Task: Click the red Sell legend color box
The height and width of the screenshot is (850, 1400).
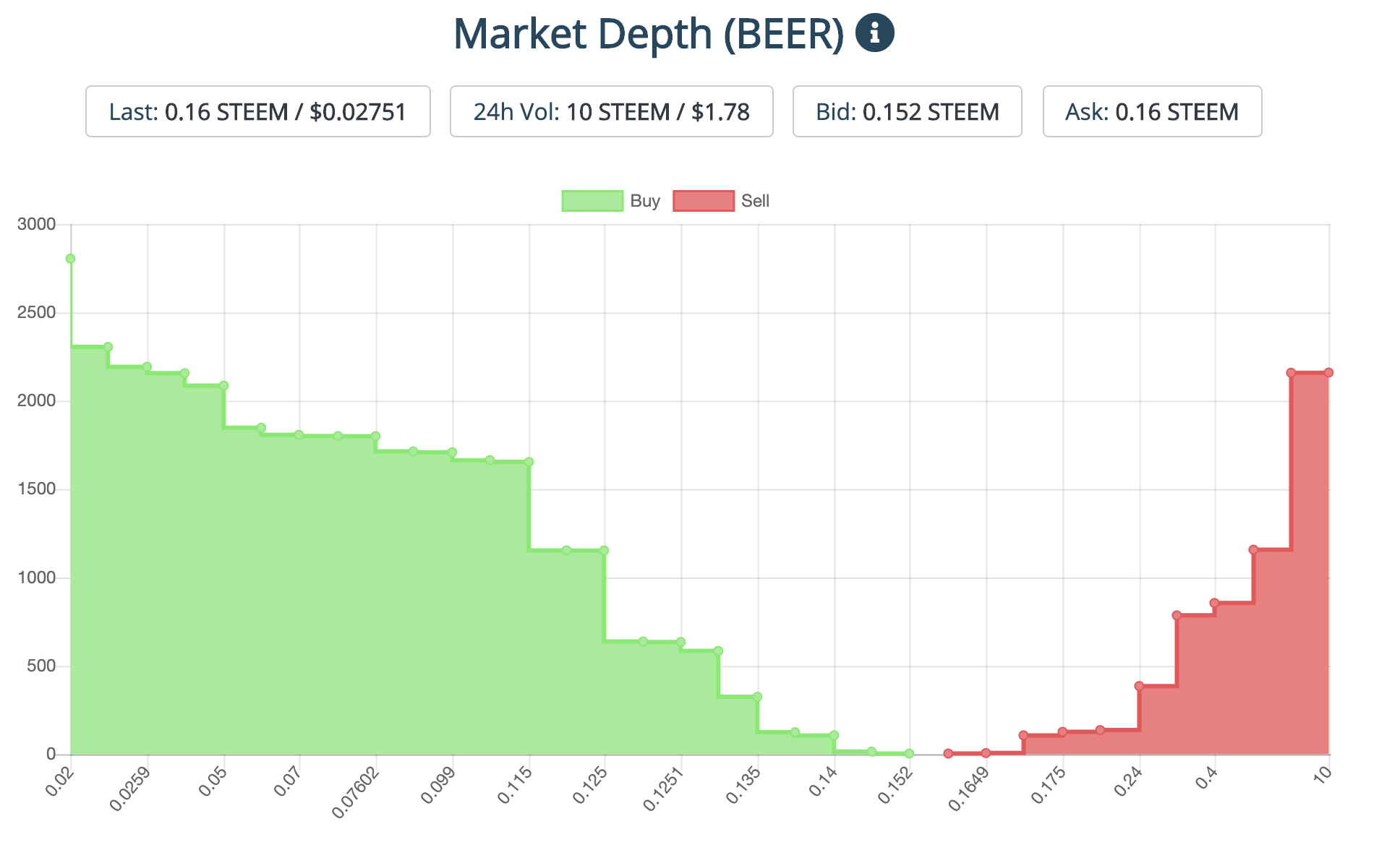Action: point(703,201)
